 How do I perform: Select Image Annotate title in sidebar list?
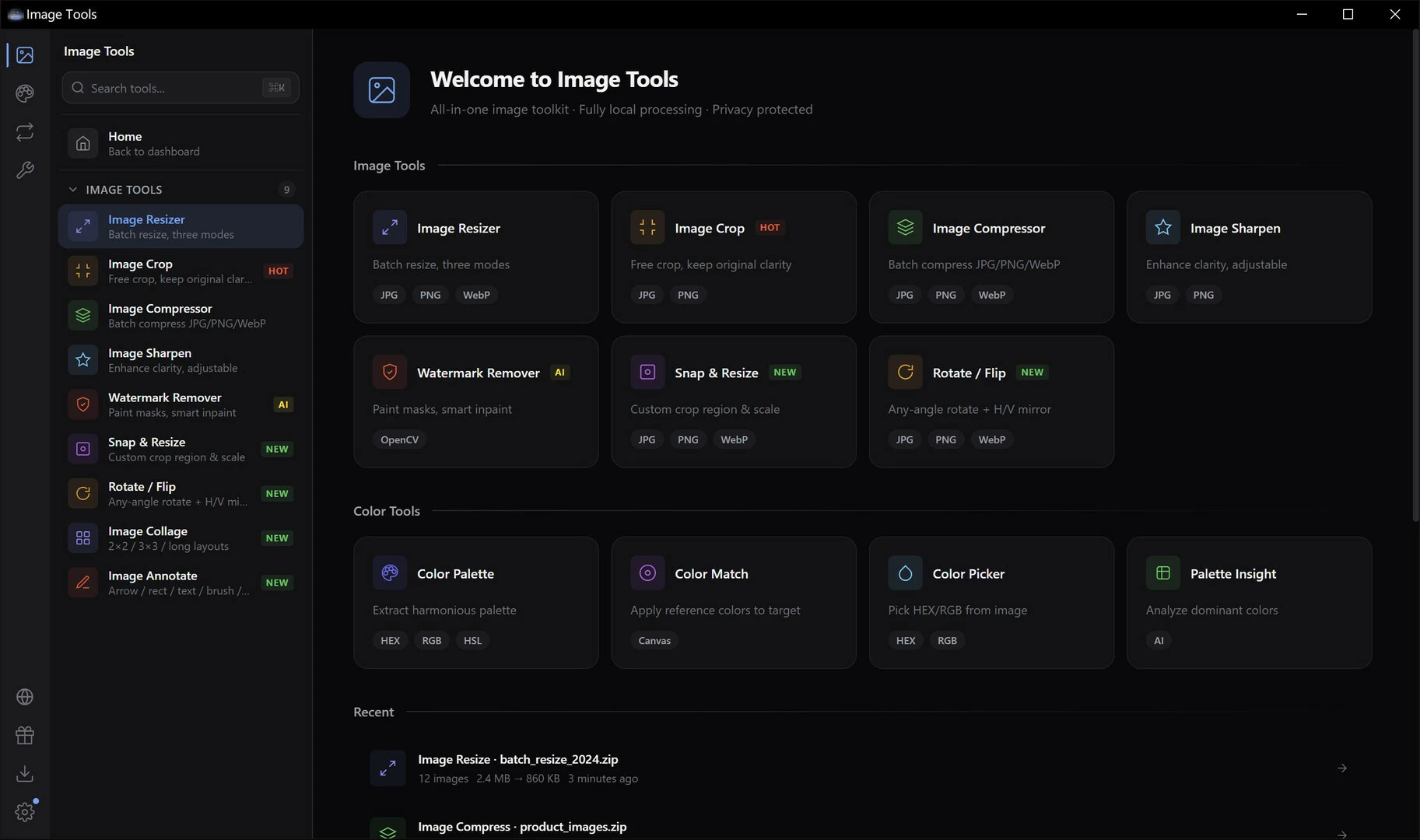click(x=153, y=576)
